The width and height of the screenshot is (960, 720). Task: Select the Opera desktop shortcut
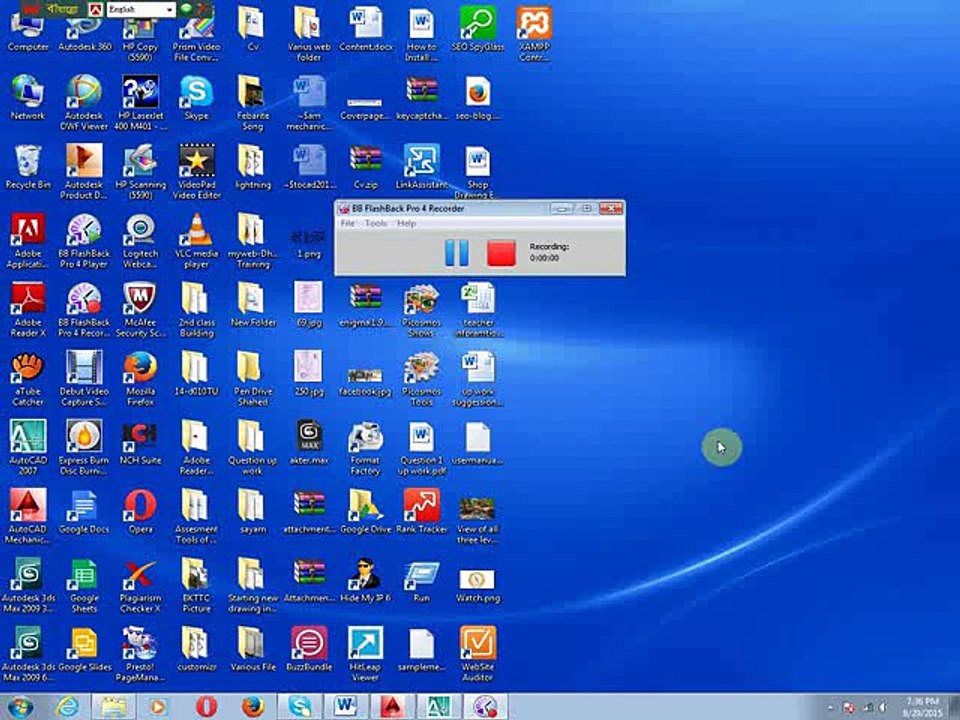click(x=140, y=512)
